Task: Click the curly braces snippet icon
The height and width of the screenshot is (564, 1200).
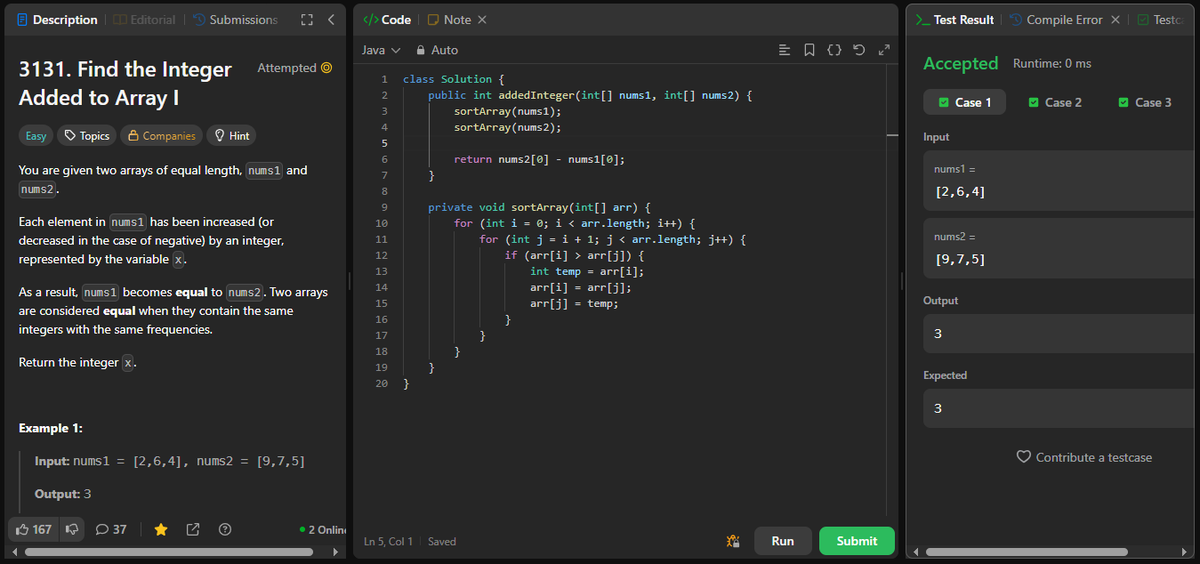Action: (x=834, y=50)
